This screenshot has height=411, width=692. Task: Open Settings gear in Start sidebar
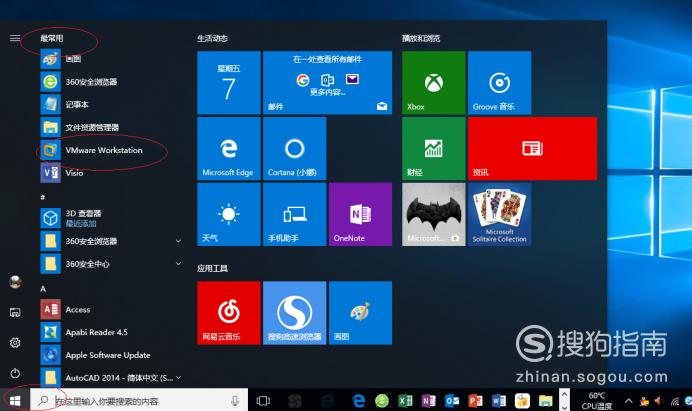(x=15, y=343)
